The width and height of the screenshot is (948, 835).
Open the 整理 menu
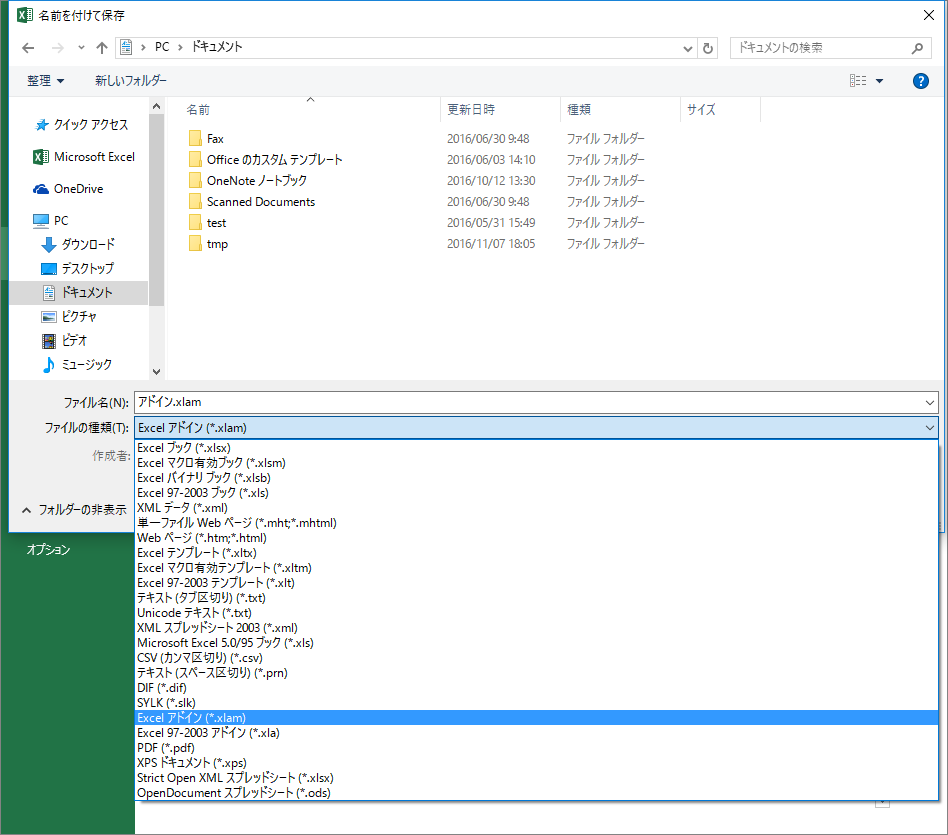pos(45,80)
